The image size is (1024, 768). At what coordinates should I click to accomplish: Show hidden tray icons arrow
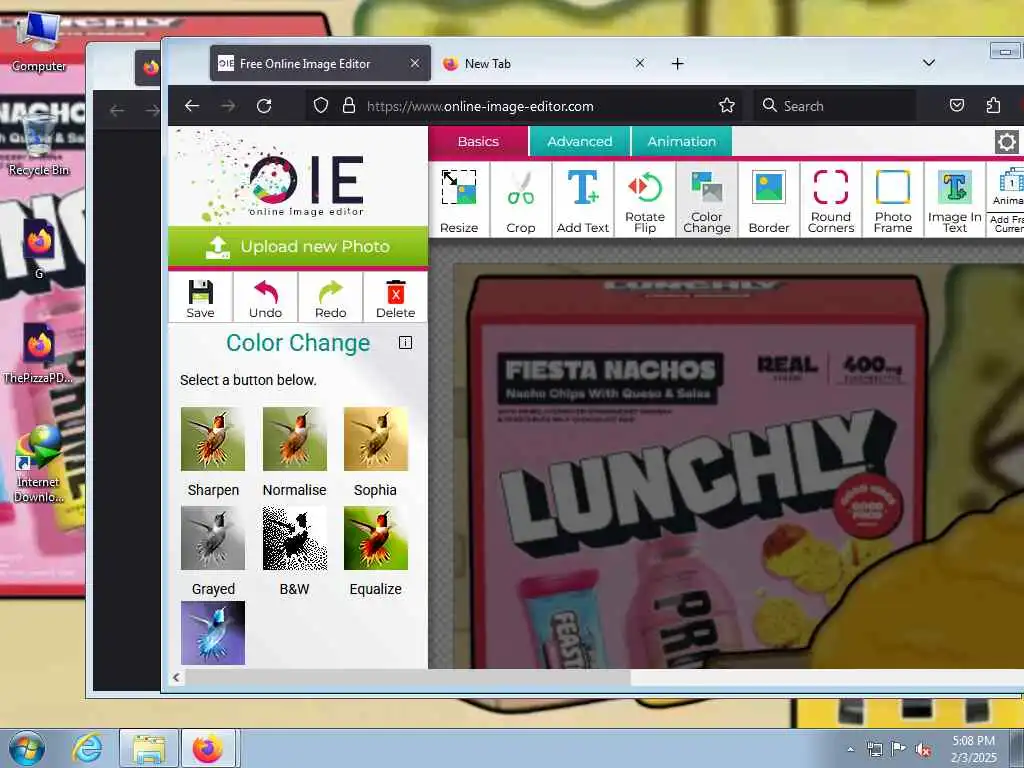[x=850, y=749]
